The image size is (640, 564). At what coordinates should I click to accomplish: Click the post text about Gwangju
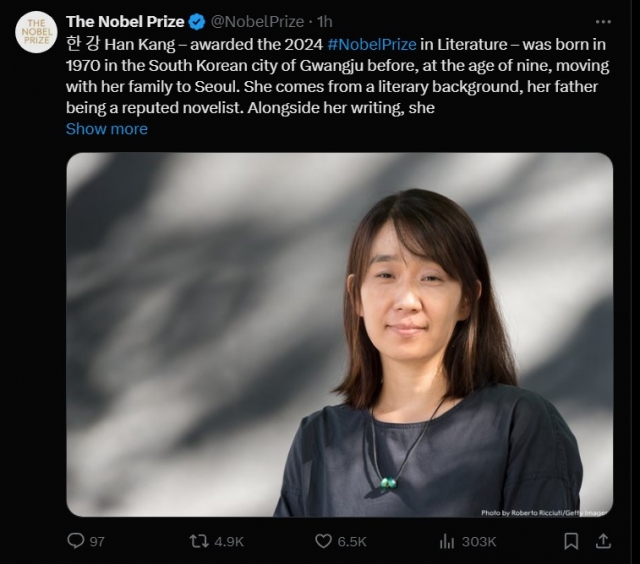pos(338,76)
